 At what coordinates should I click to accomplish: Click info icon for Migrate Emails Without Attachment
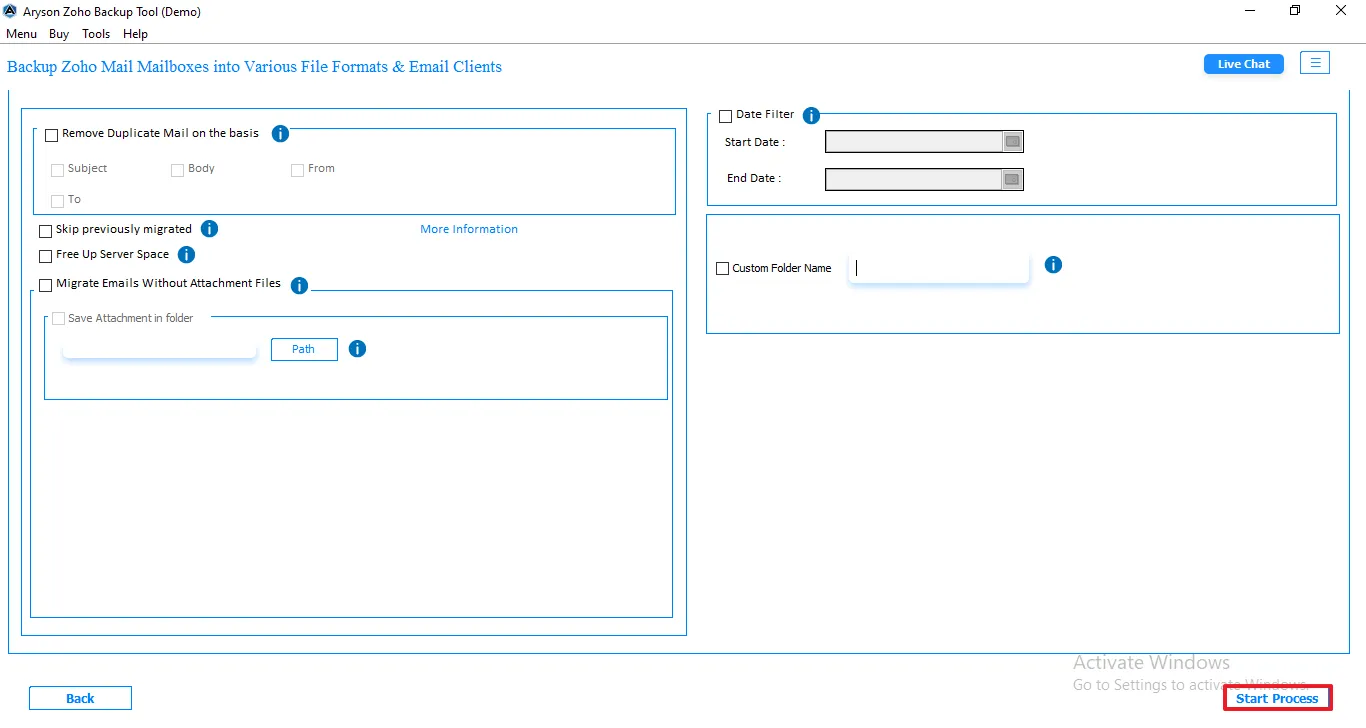[x=299, y=286]
